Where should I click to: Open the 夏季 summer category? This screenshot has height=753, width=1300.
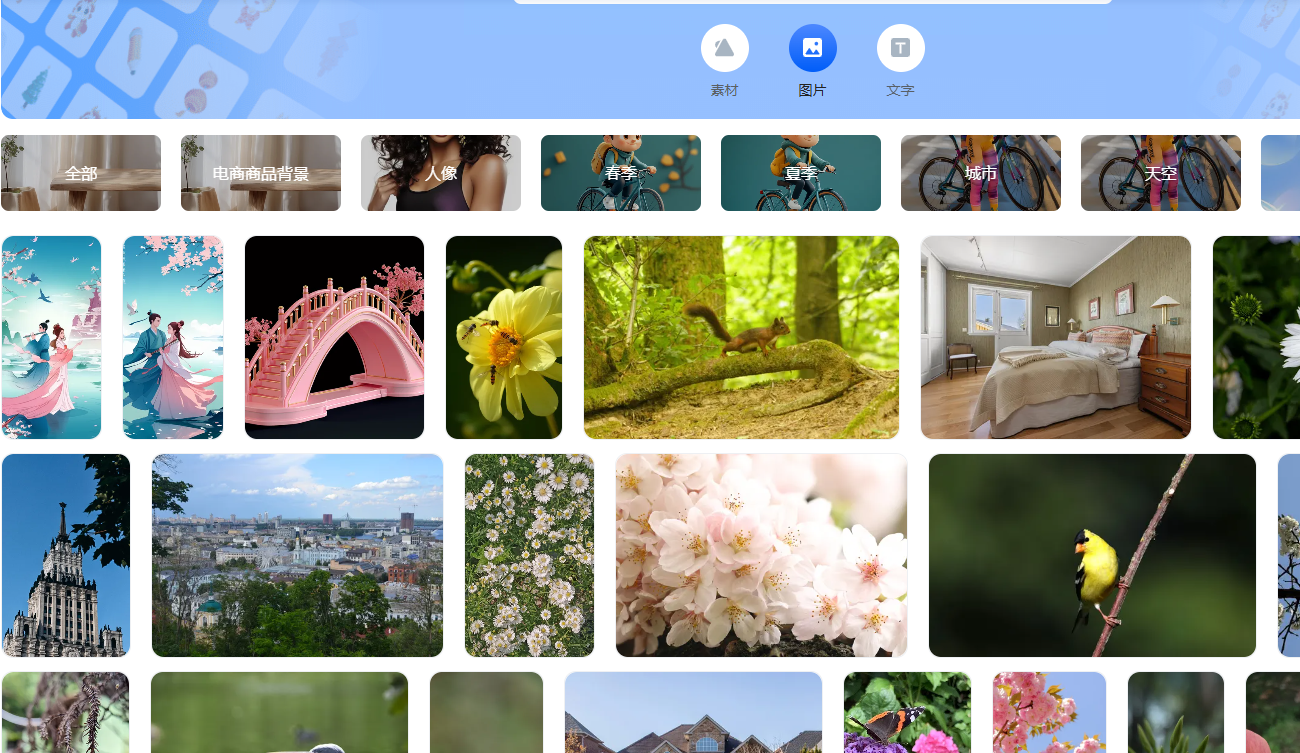coord(801,173)
